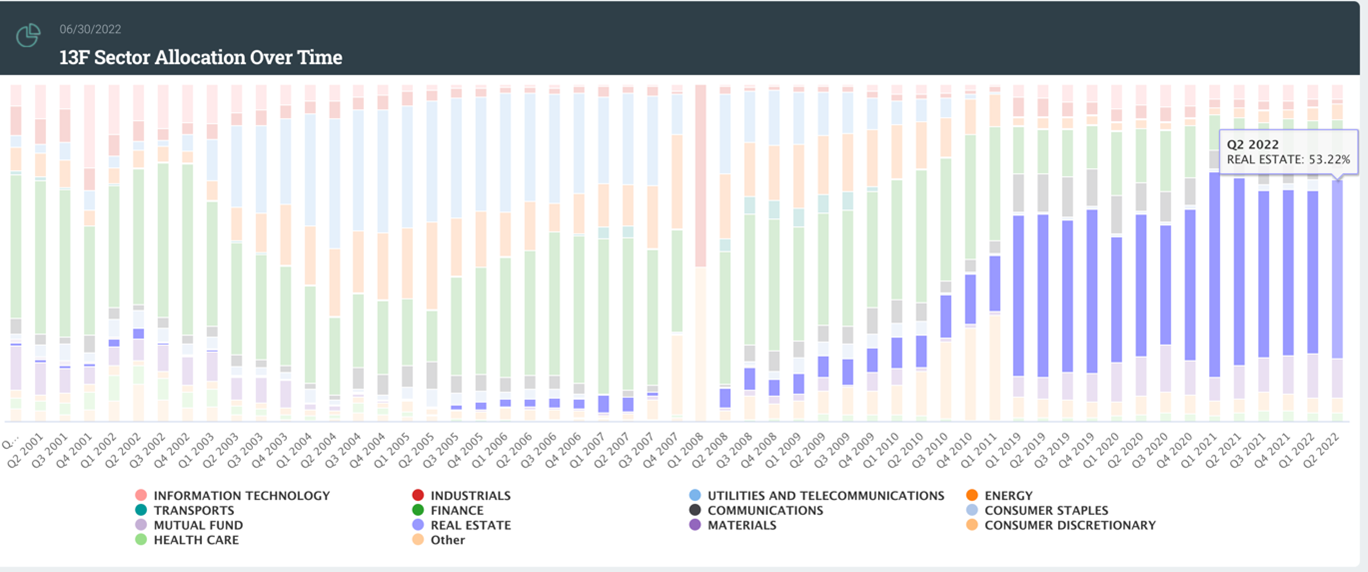1368x572 pixels.
Task: Click the orange Energy legend dot
Action: 971,496
